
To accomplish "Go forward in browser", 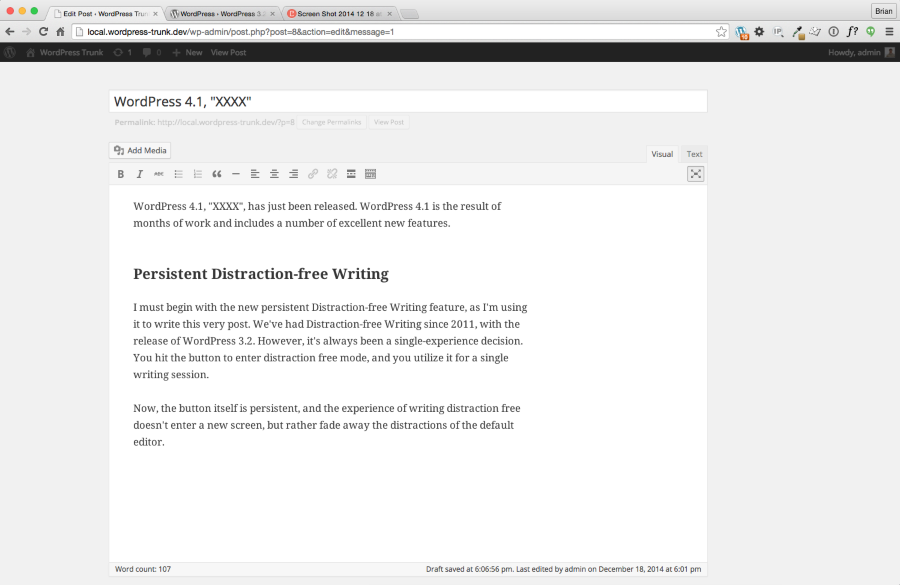I will tap(26, 32).
